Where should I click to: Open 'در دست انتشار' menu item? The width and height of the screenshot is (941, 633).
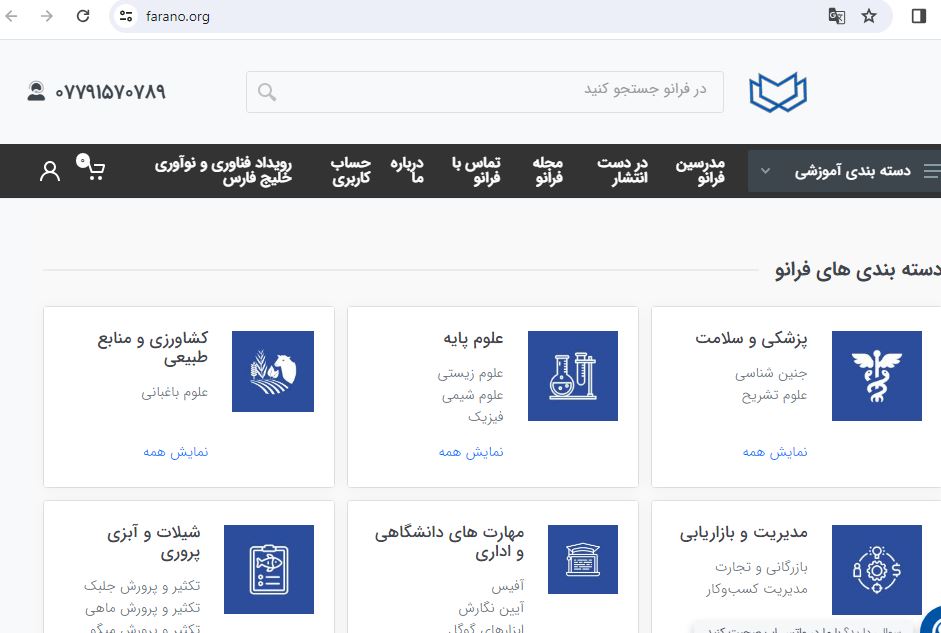tap(622, 170)
